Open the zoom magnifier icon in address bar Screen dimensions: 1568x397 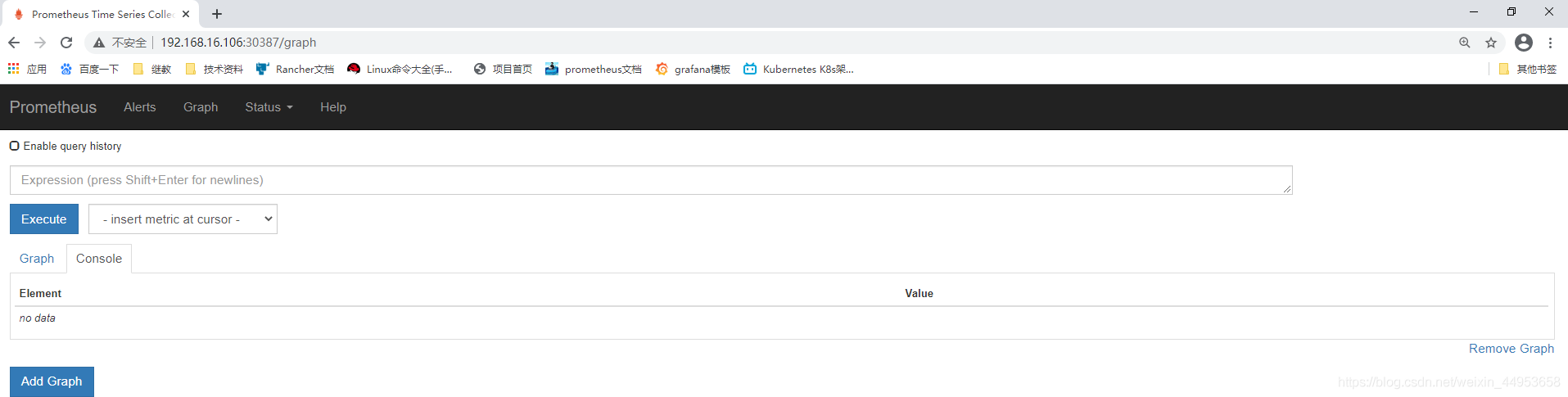[1465, 43]
